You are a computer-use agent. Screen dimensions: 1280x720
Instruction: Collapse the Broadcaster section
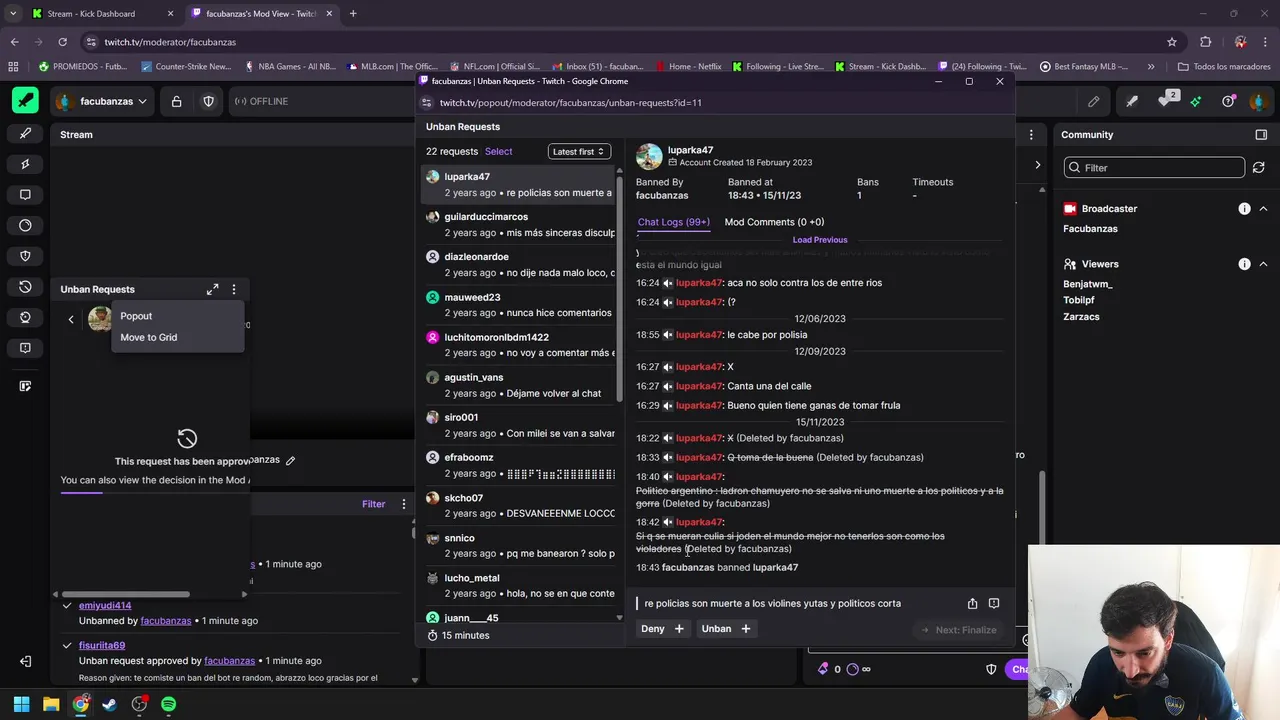pyautogui.click(x=1263, y=209)
